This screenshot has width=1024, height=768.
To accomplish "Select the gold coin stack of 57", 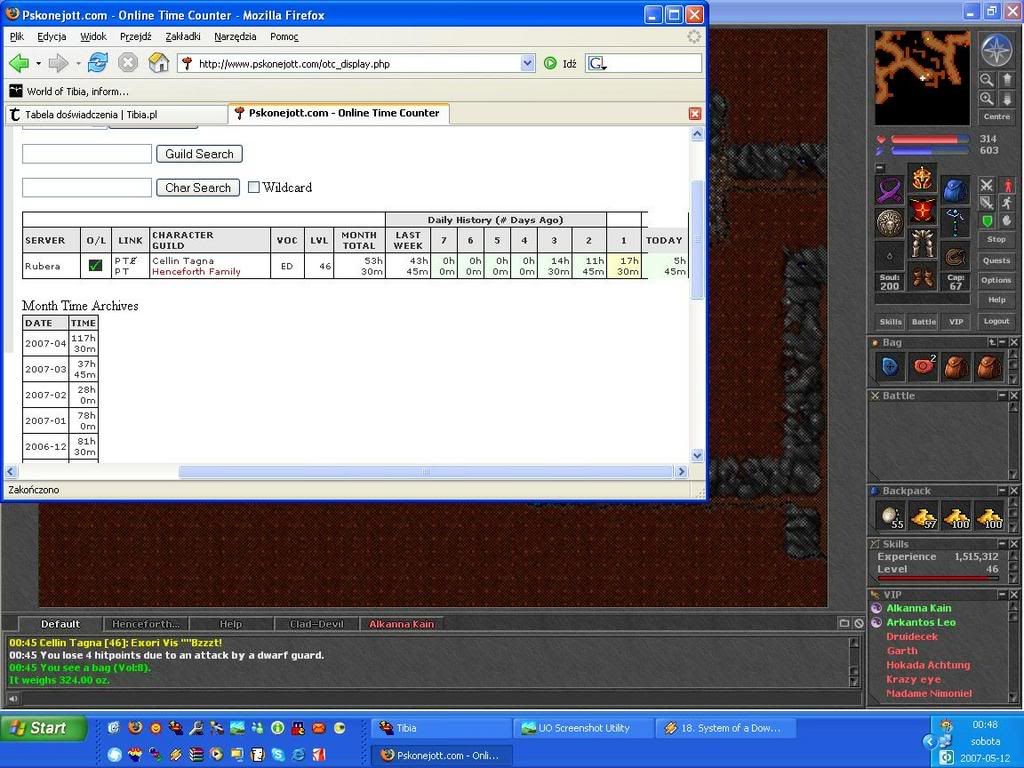I will [x=923, y=516].
